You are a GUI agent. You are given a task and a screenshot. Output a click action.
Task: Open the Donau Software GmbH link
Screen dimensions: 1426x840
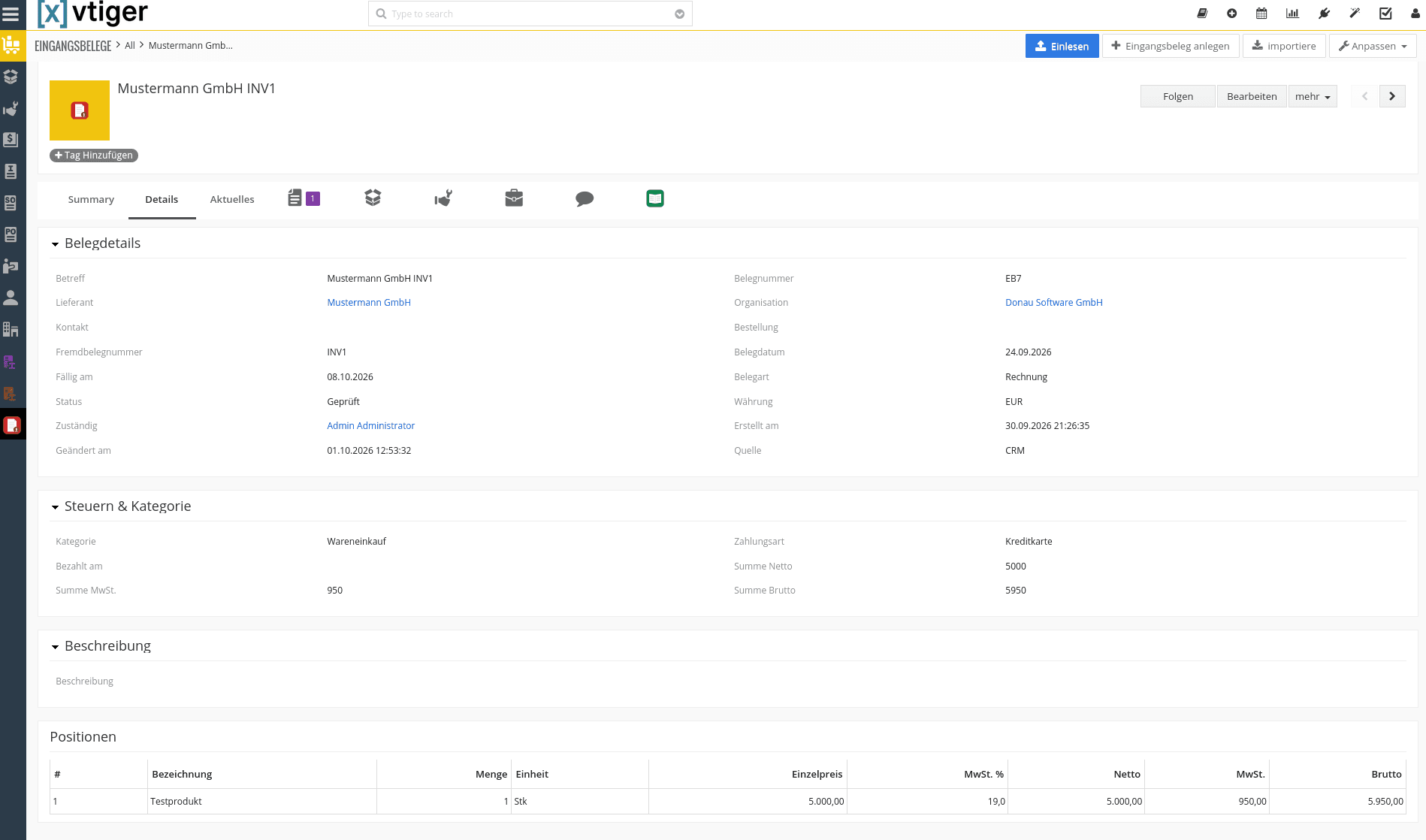1053,303
